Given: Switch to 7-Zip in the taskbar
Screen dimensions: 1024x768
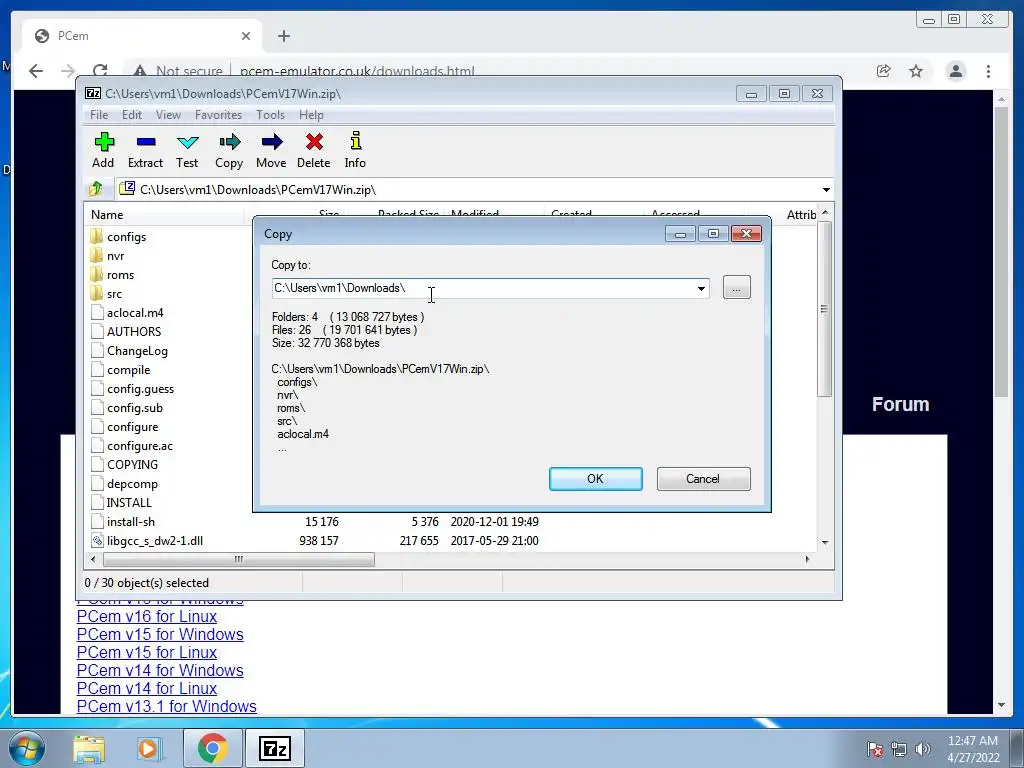Looking at the screenshot, I should tap(275, 748).
